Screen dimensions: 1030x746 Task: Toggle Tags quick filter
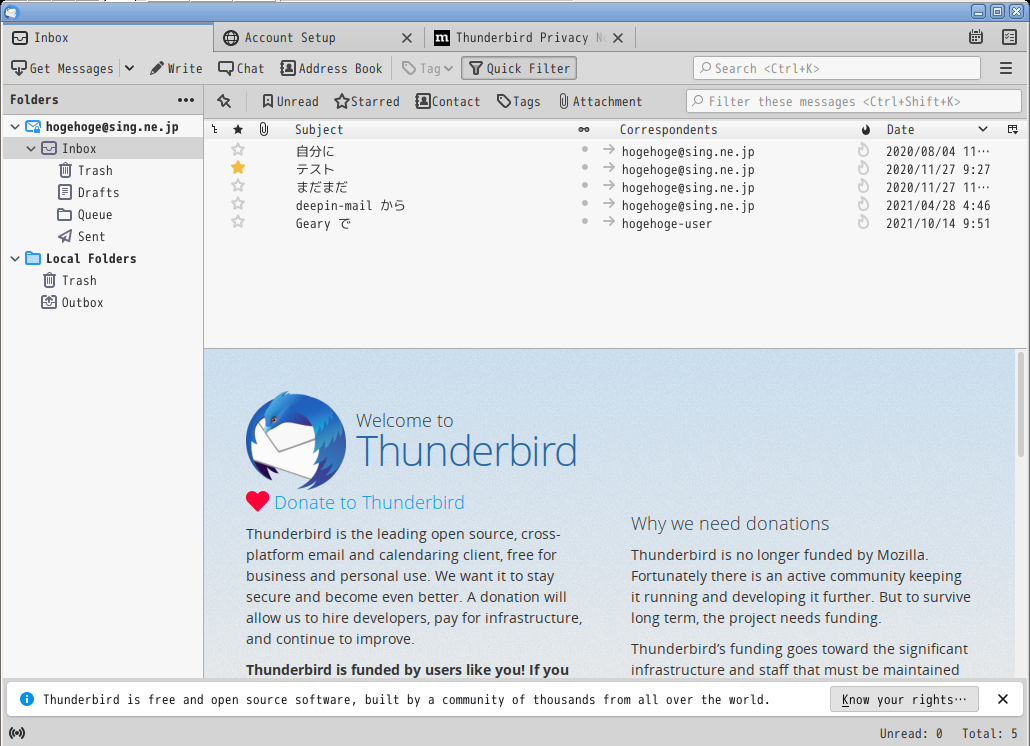518,101
